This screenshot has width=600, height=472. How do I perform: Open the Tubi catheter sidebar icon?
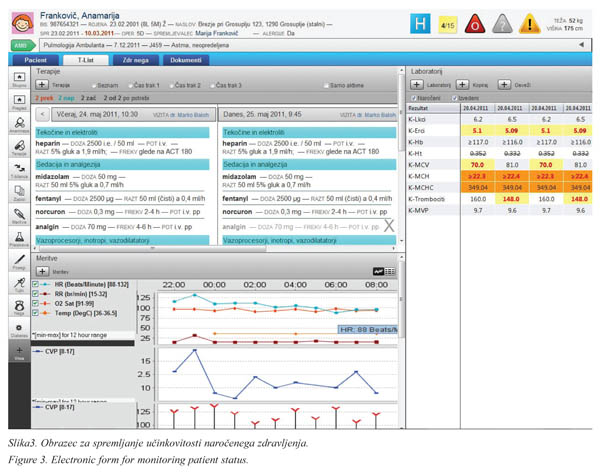(19, 284)
